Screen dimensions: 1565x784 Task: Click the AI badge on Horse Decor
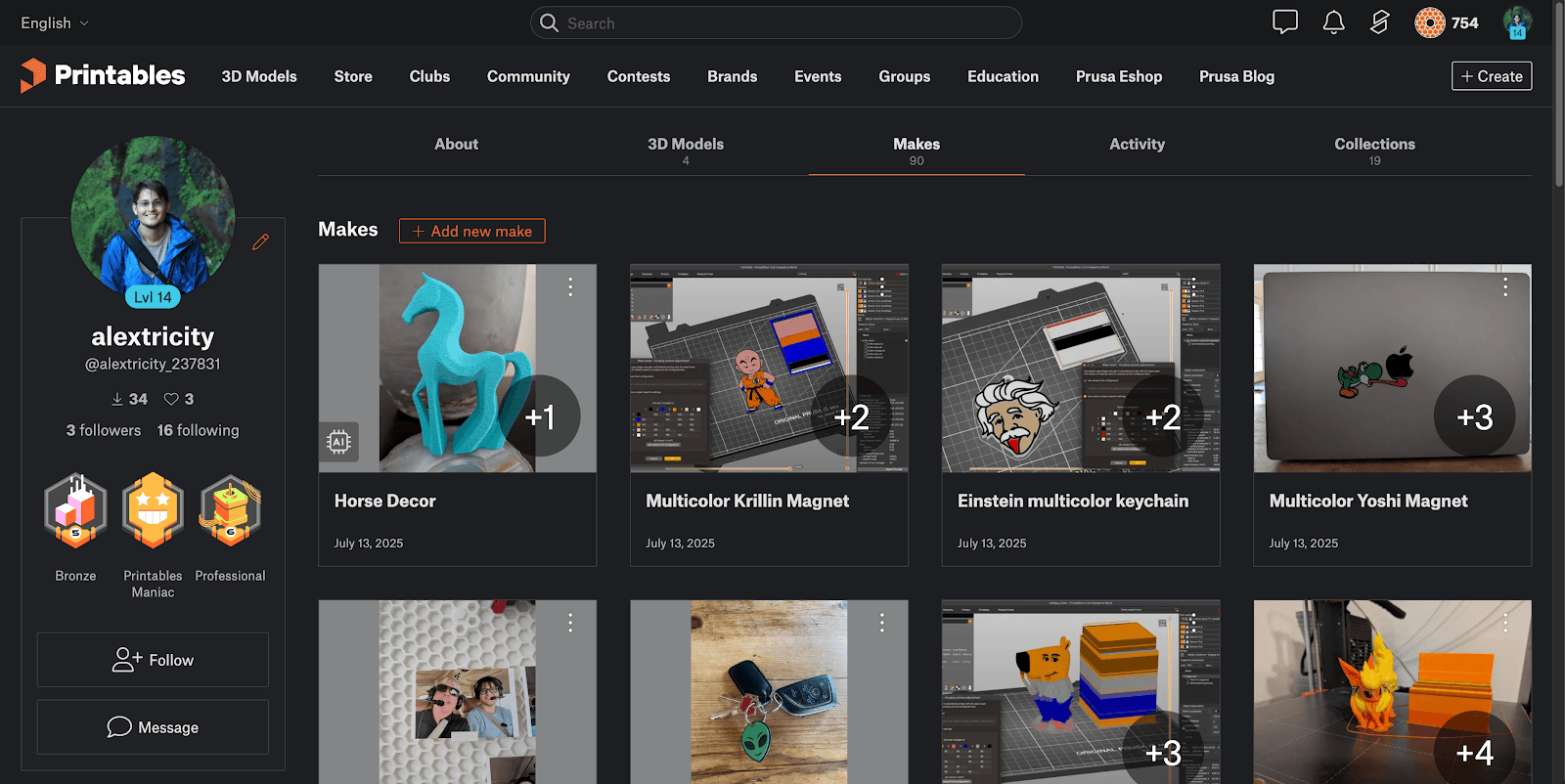[x=338, y=442]
